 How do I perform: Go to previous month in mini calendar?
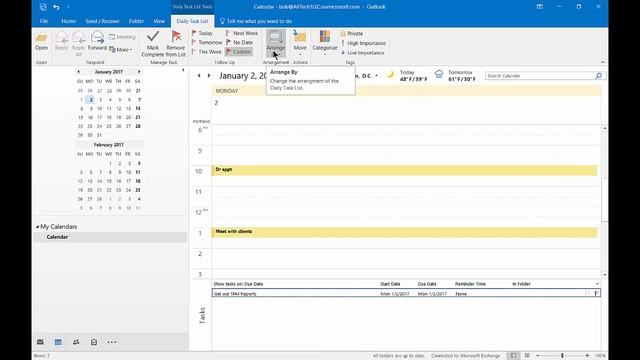78,72
